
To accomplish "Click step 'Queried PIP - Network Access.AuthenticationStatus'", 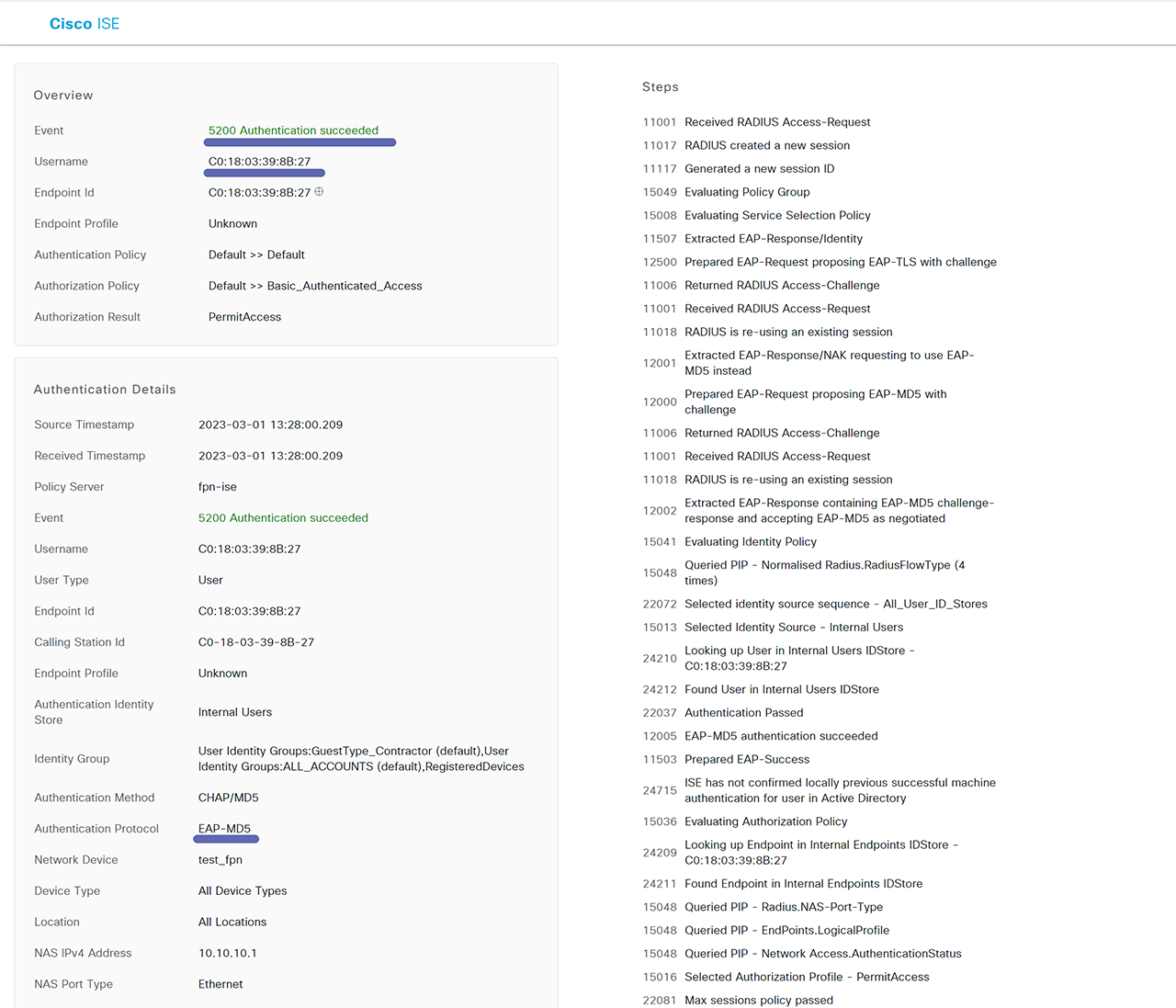I will click(802, 954).
